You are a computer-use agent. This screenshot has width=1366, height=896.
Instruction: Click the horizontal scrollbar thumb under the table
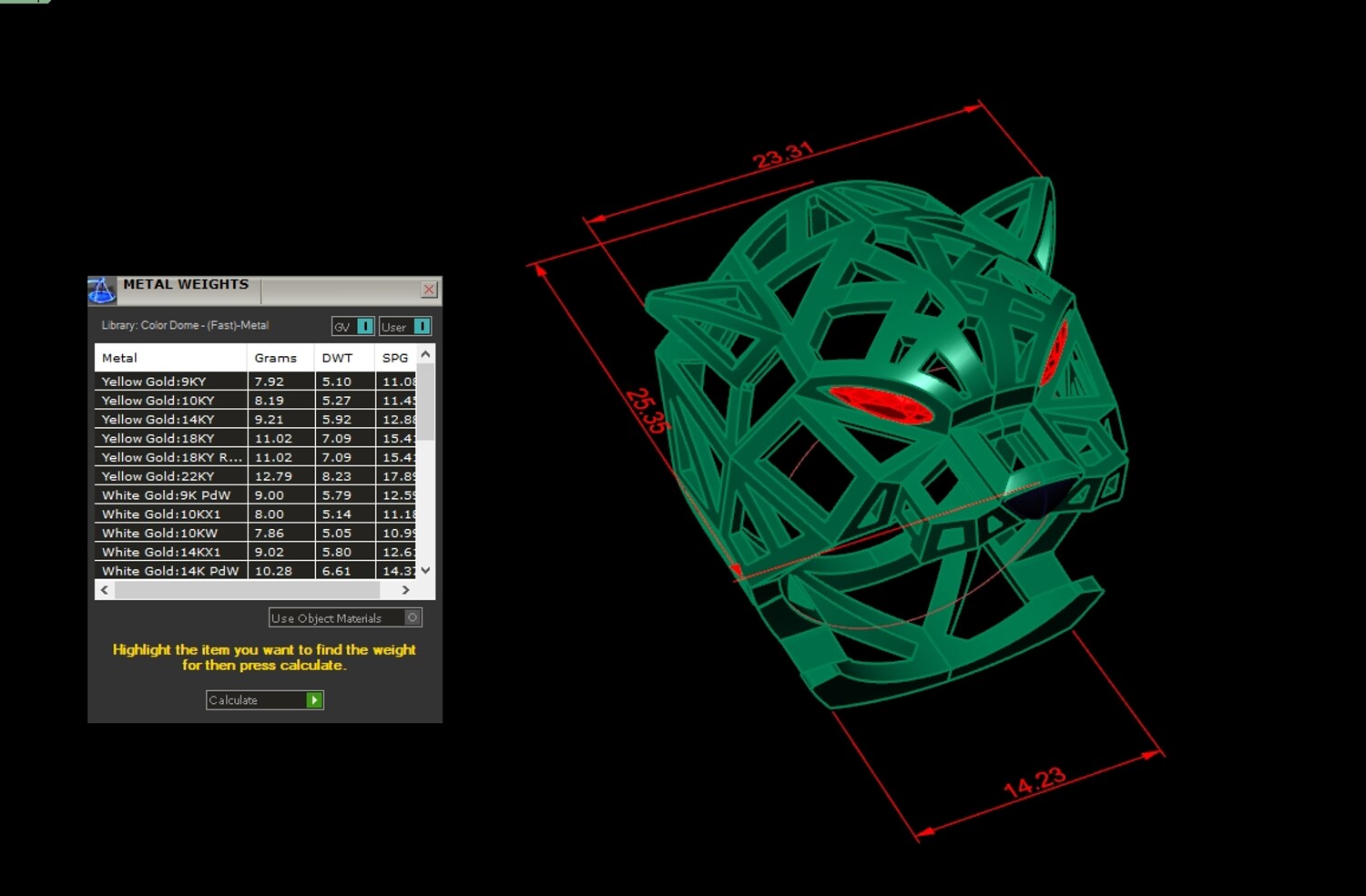click(248, 590)
